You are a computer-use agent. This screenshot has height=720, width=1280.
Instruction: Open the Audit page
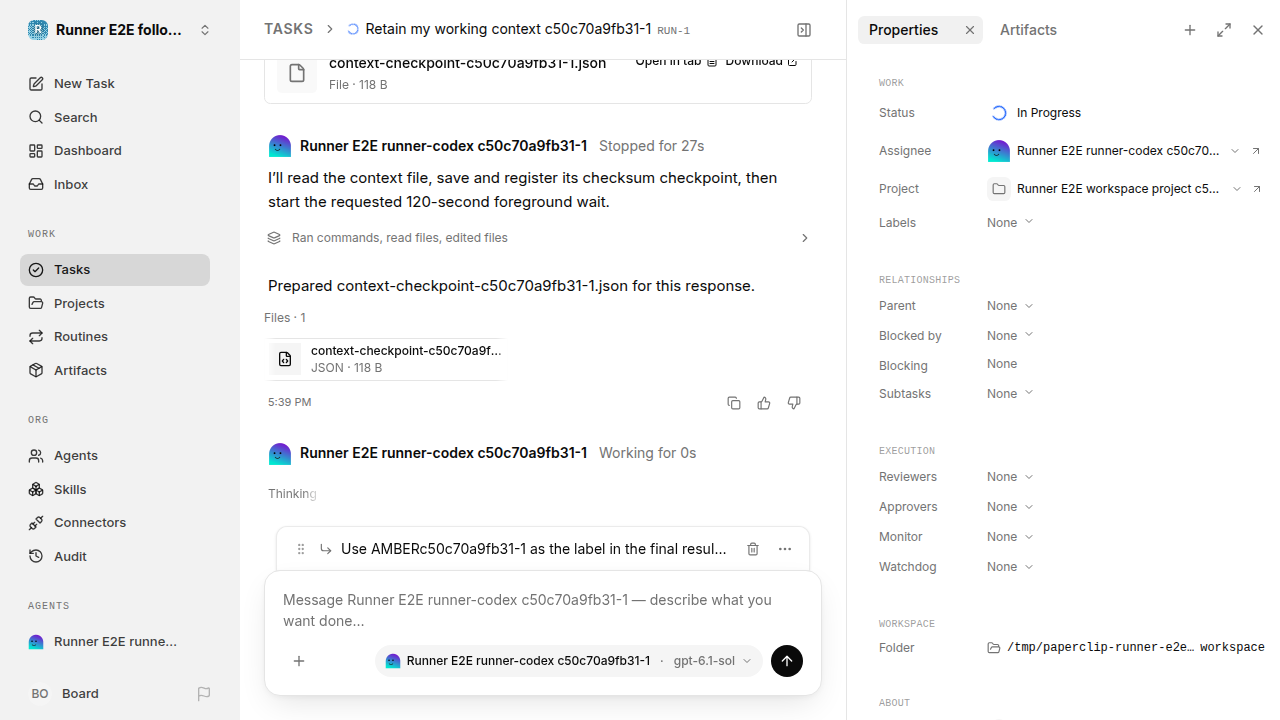coord(115,557)
